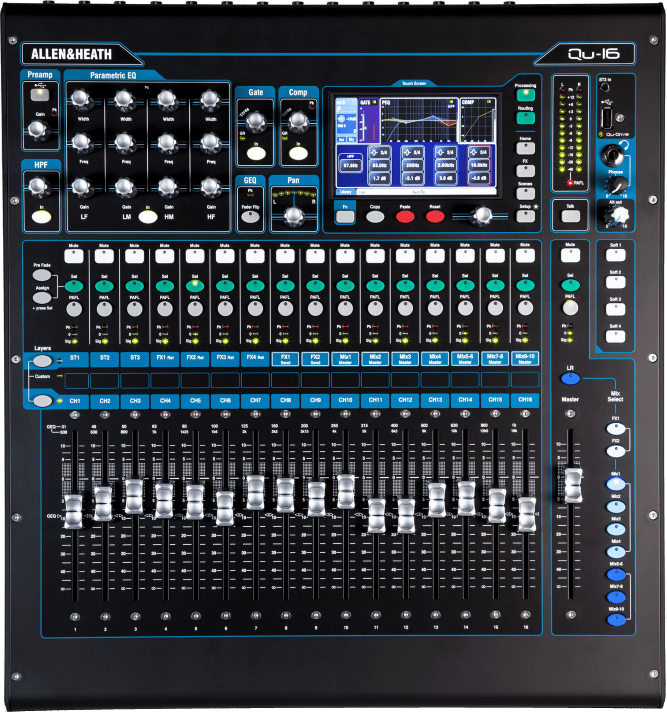This screenshot has height=712, width=667.
Task: Click the touch screen rotary encoder
Action: point(483,216)
